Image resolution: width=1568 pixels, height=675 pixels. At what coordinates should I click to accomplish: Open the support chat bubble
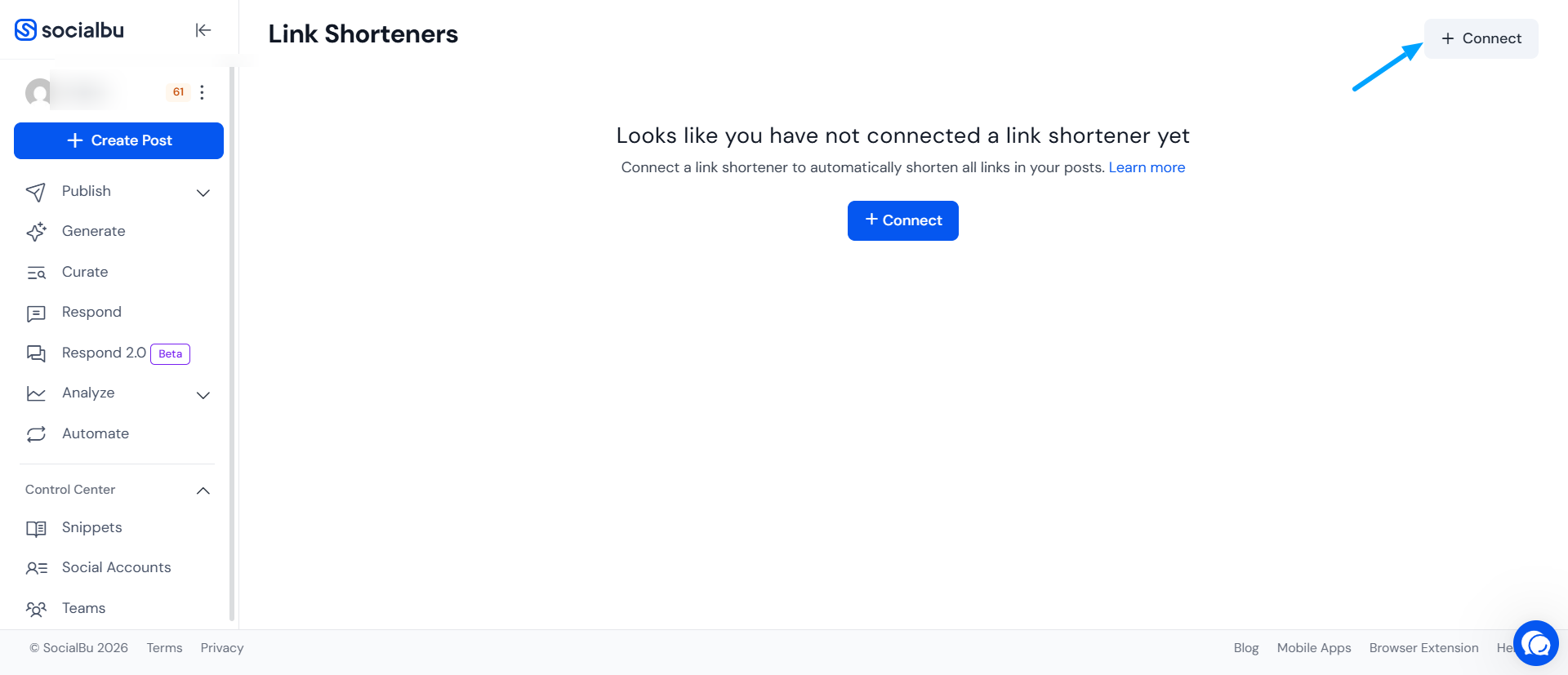1535,644
